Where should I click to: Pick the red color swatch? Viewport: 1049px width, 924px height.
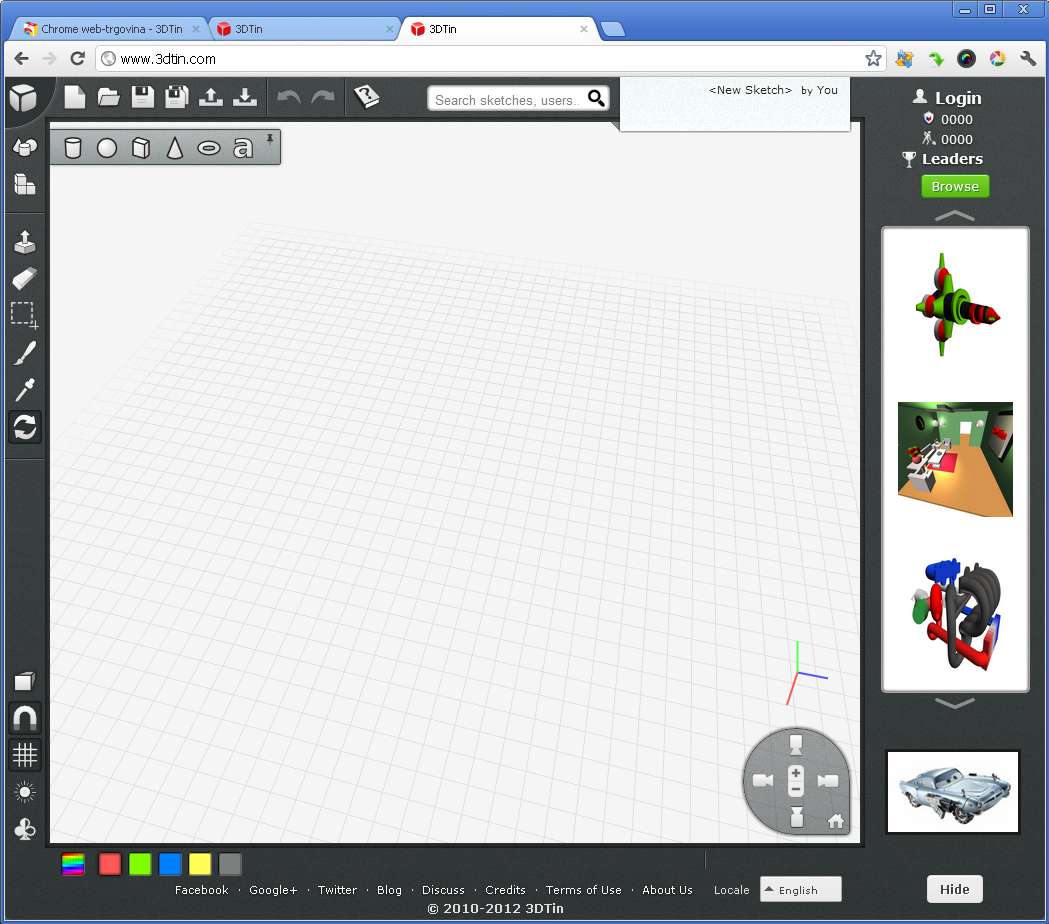pyautogui.click(x=110, y=864)
